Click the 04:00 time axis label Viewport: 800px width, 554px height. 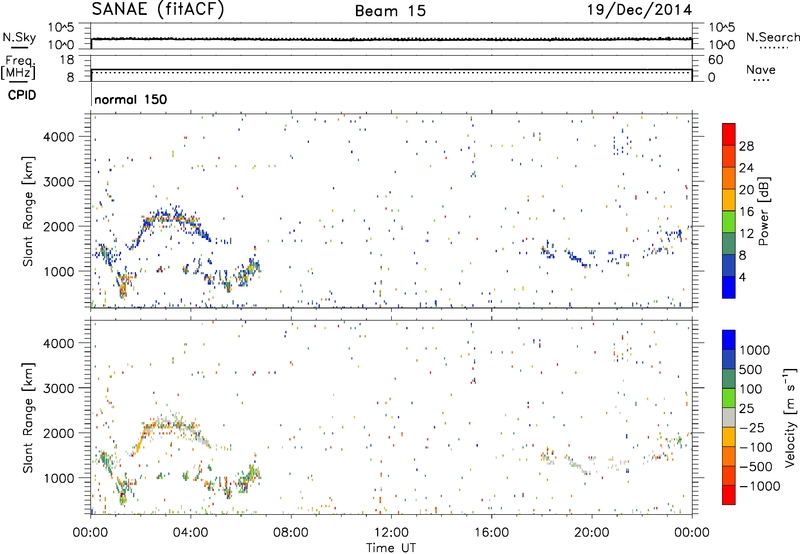tap(190, 533)
